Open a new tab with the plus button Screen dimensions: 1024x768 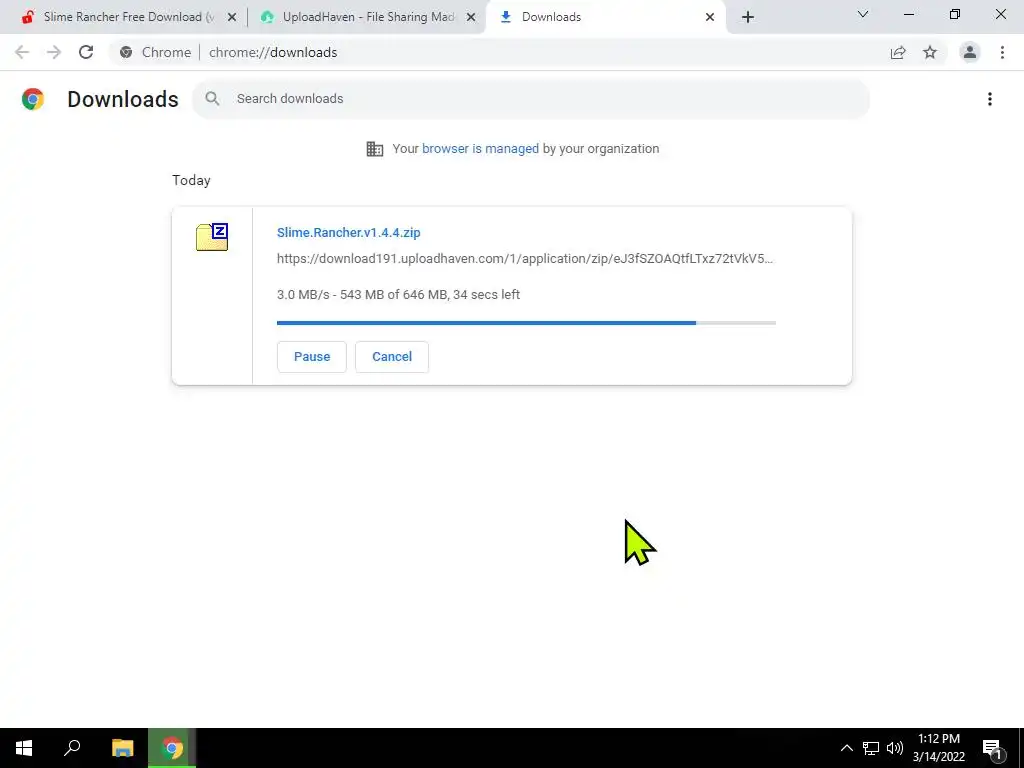coord(748,17)
